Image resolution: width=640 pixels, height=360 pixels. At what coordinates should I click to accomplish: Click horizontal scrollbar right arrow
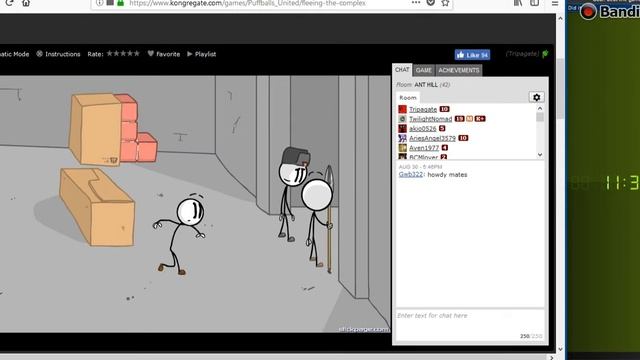pos(551,357)
